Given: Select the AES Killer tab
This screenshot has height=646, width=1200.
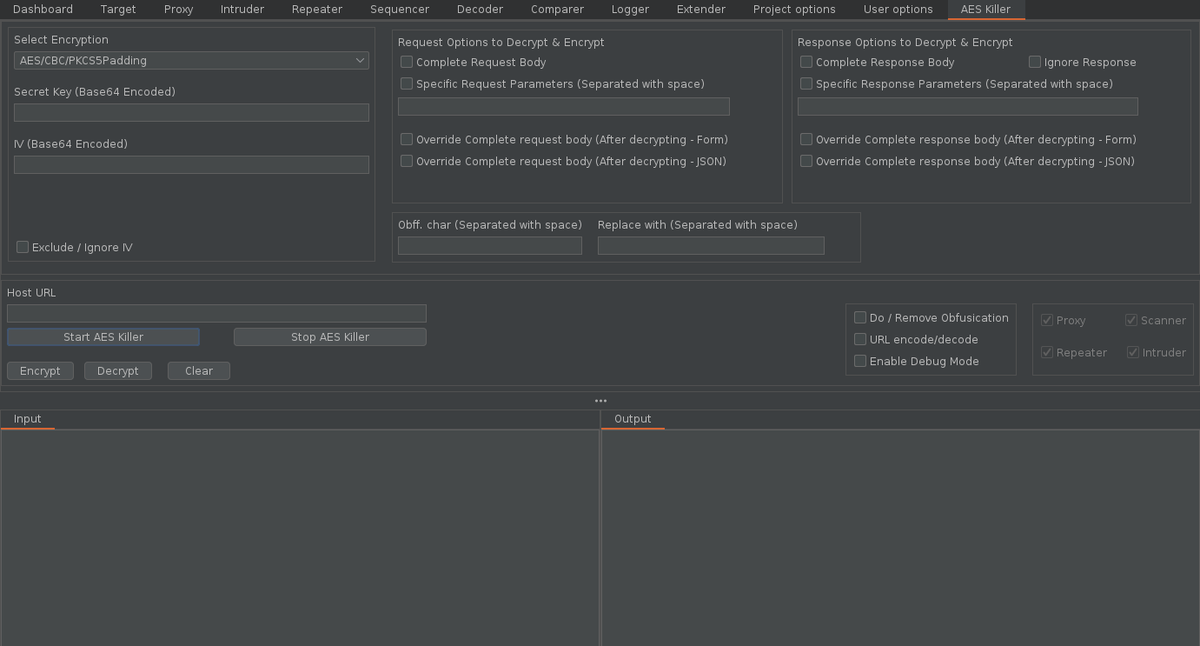Looking at the screenshot, I should pyautogui.click(x=985, y=9).
